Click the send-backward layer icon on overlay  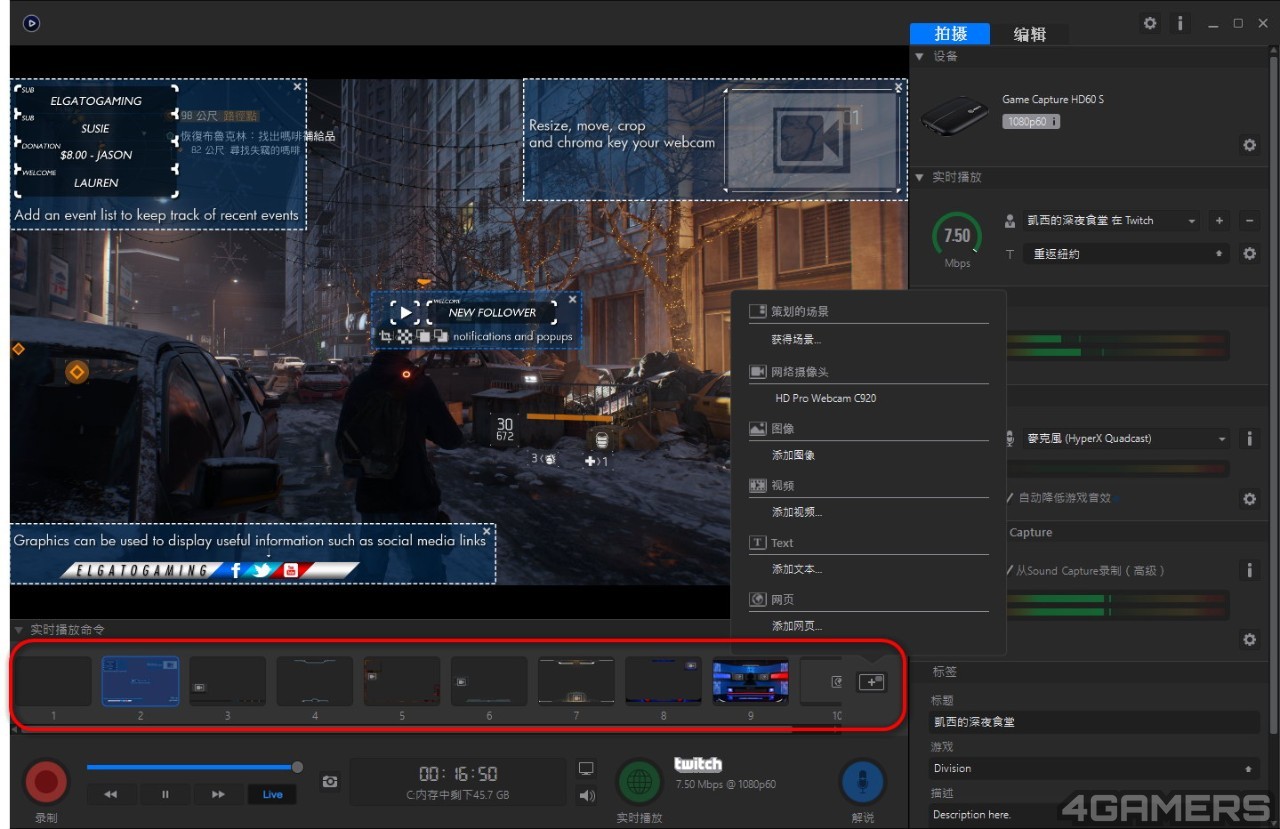440,337
